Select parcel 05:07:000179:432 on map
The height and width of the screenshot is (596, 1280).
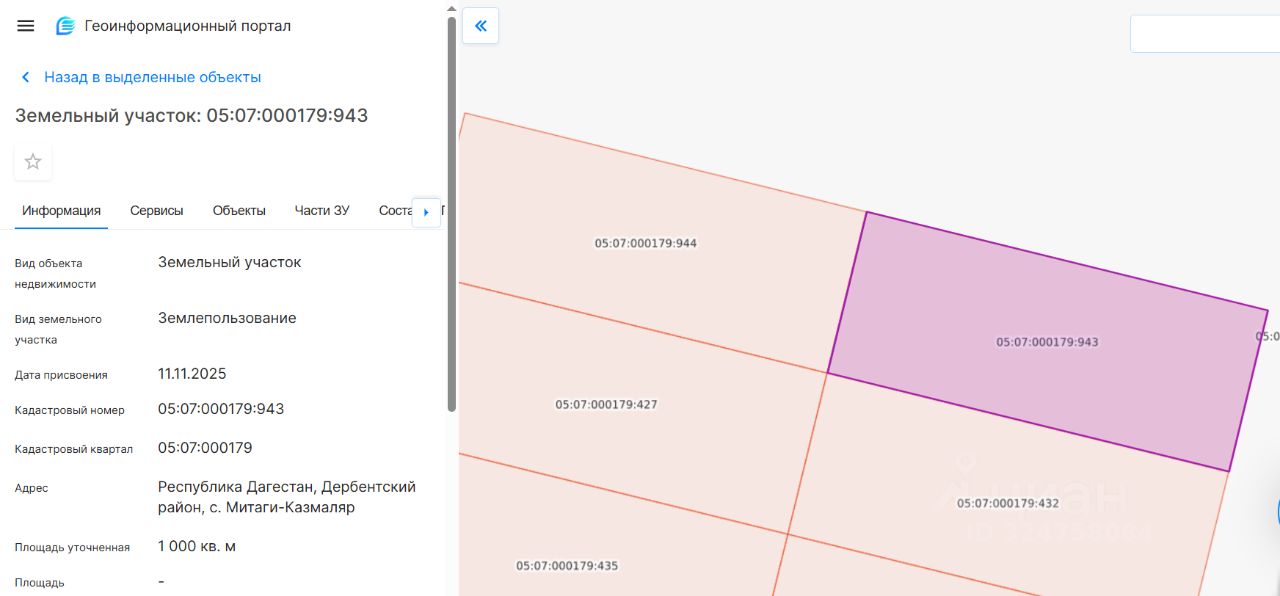click(1007, 503)
